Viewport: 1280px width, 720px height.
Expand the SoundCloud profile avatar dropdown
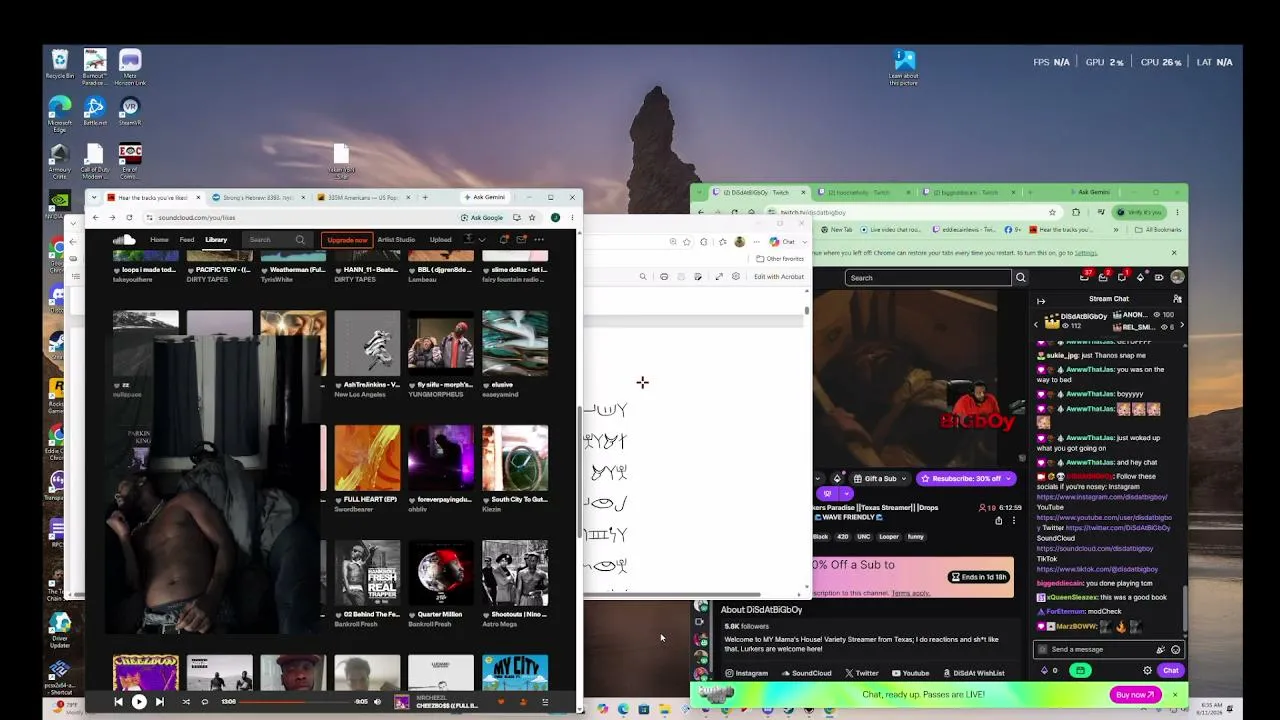(x=474, y=240)
